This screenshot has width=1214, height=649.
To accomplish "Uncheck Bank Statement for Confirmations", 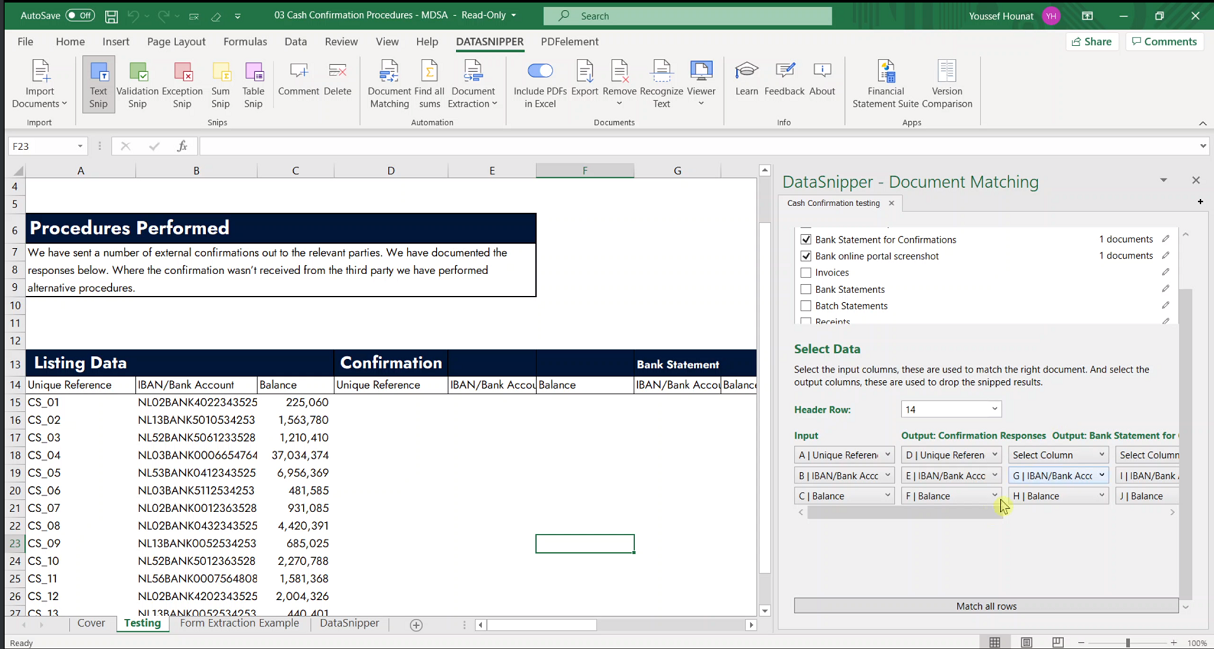I will pyautogui.click(x=806, y=239).
